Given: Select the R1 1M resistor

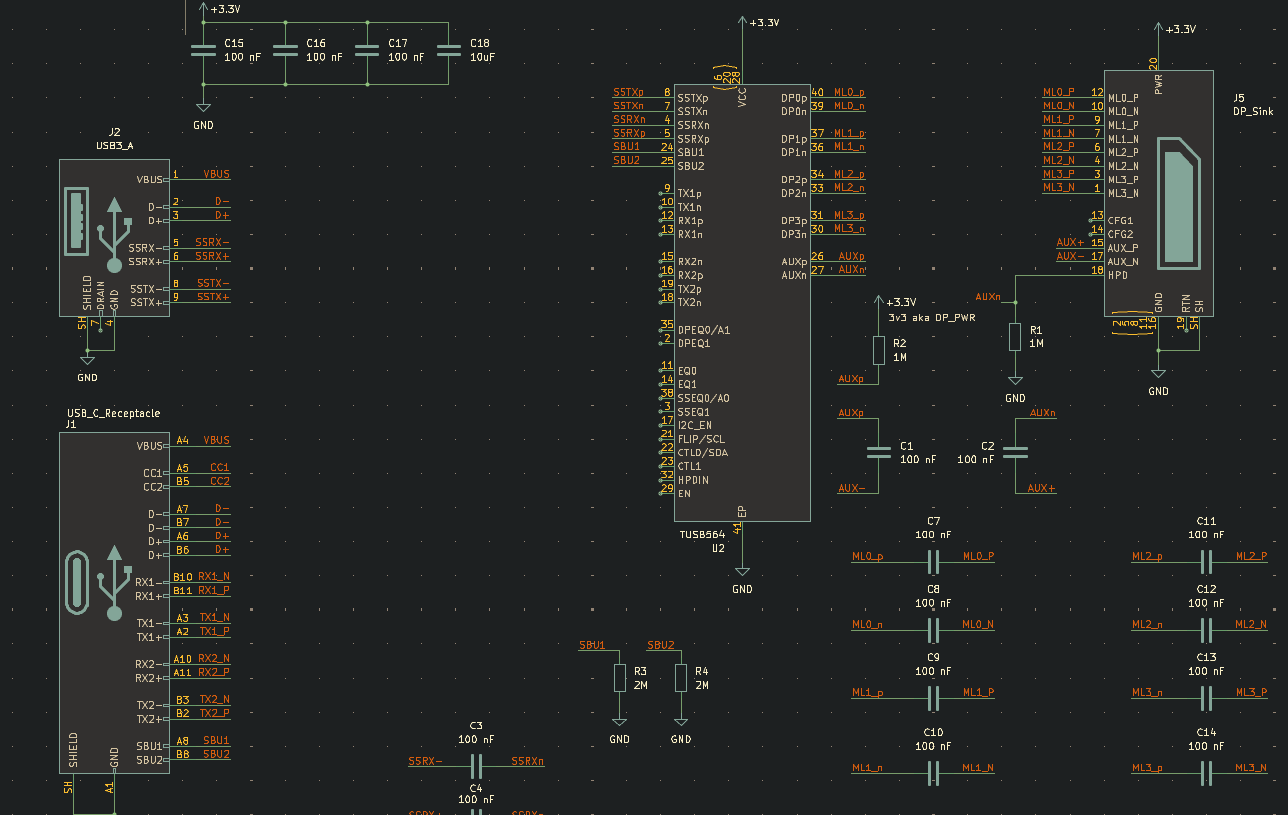Looking at the screenshot, I should point(1015,337).
